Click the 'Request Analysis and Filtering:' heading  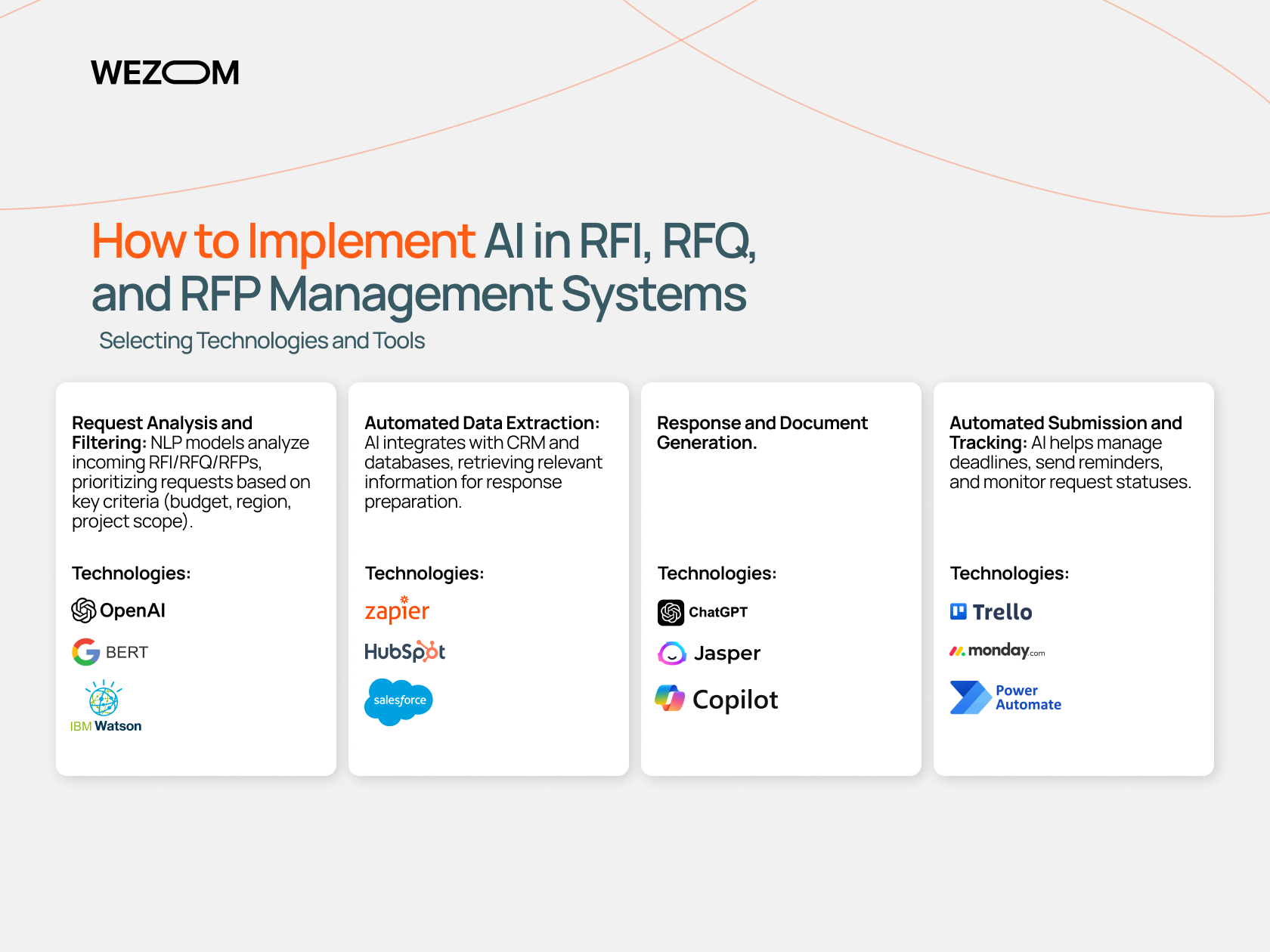[162, 433]
